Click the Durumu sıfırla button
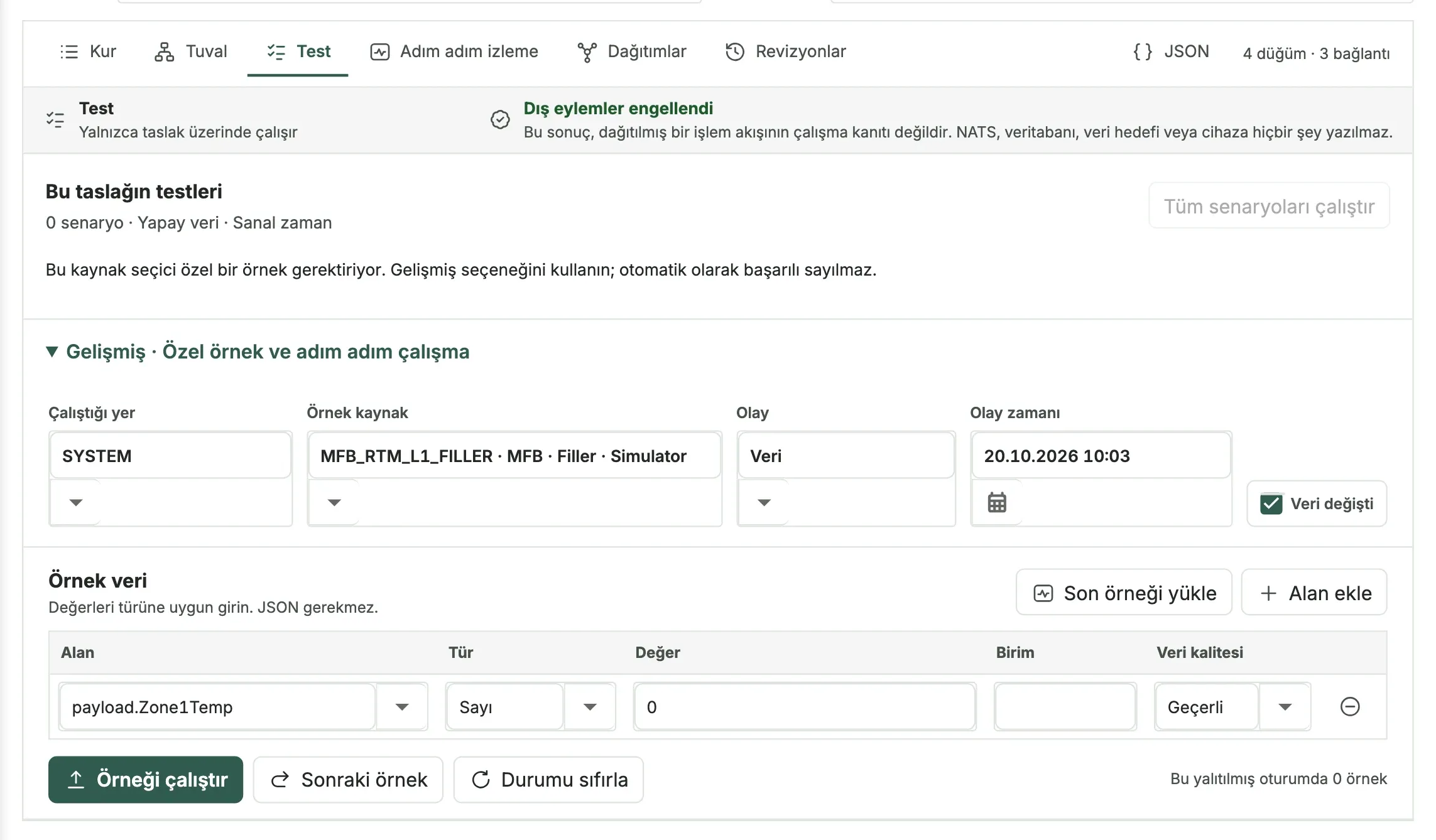Screen dimensions: 1436x840 548,780
